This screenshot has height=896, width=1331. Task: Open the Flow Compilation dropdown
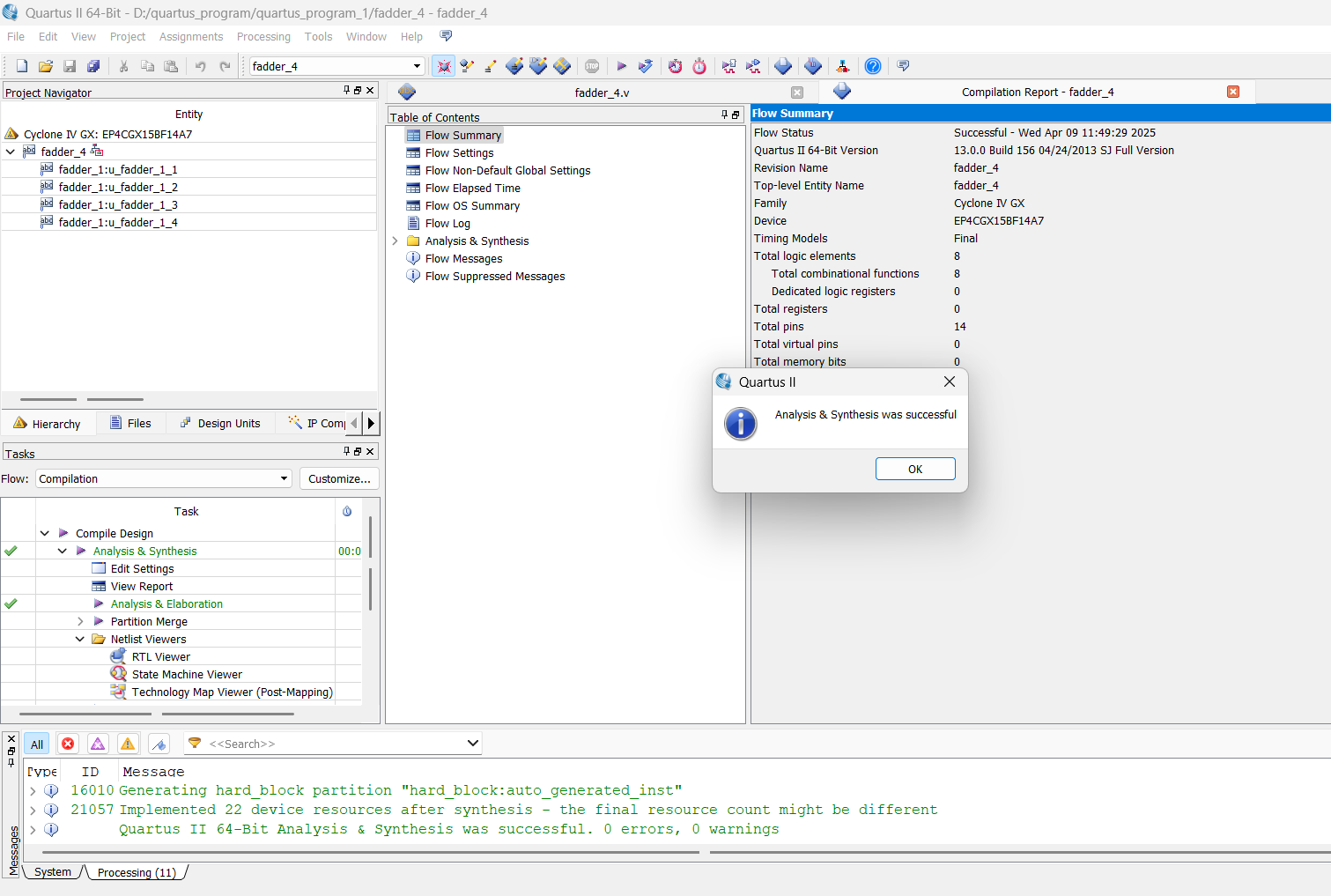284,478
